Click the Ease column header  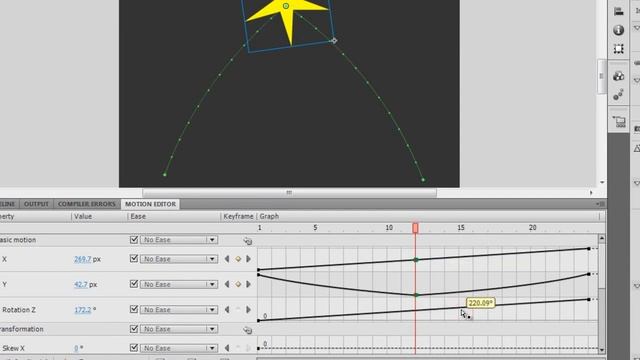pos(138,216)
